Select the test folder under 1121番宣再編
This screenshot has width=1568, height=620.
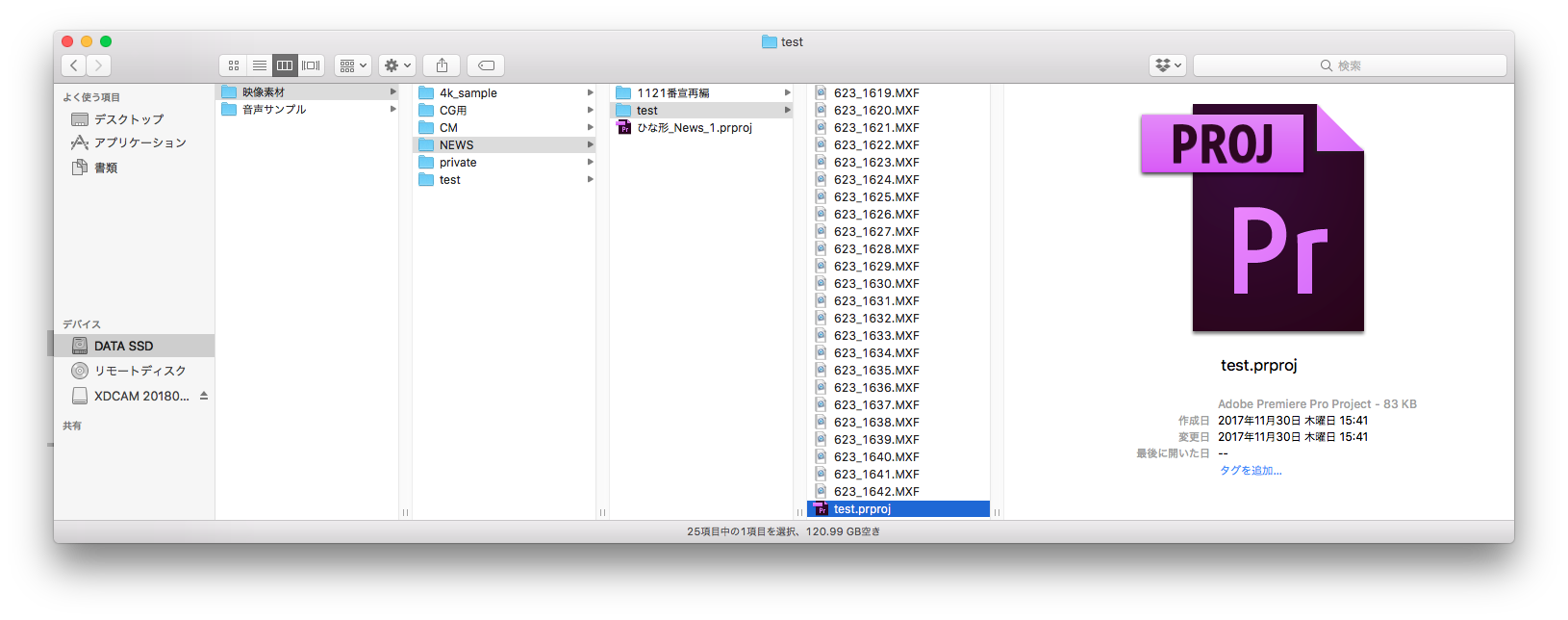click(701, 111)
